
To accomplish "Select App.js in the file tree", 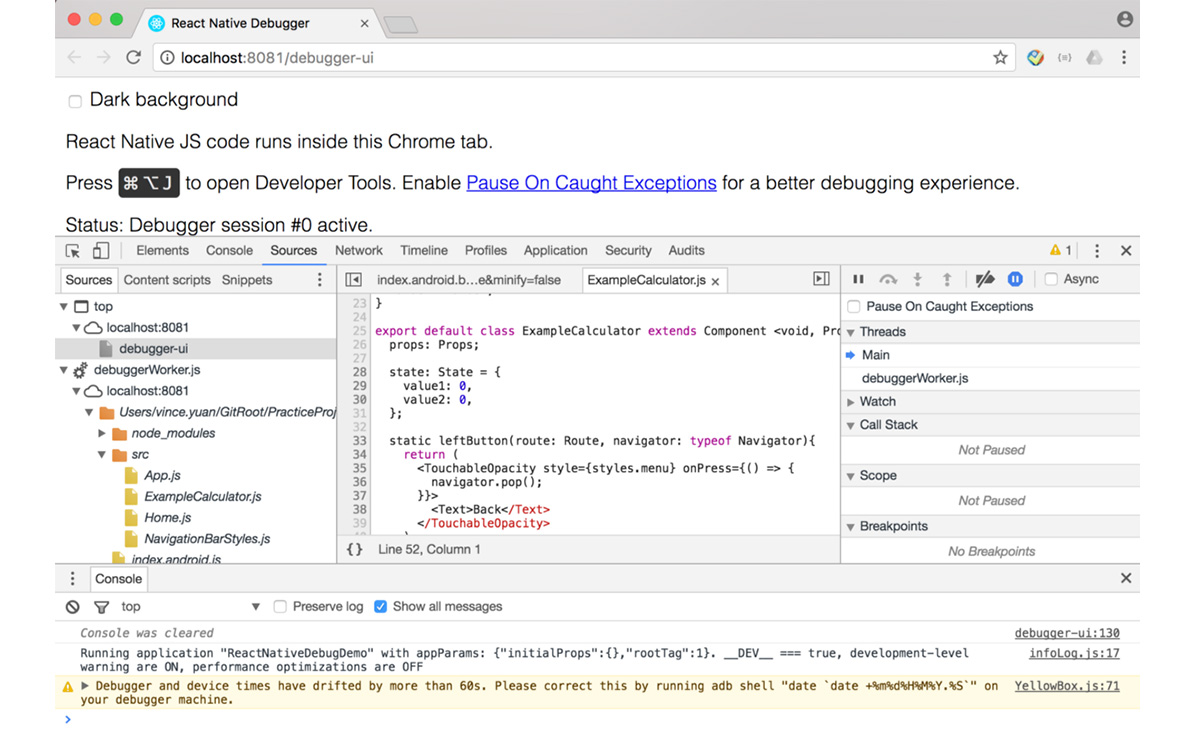I will pyautogui.click(x=162, y=476).
